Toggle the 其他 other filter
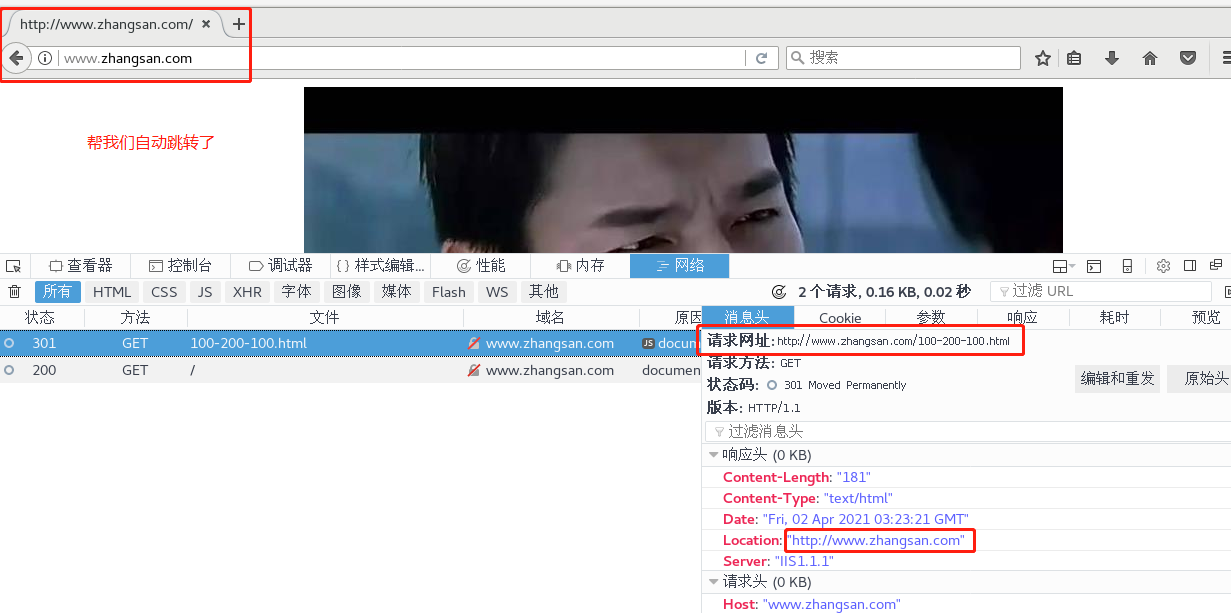This screenshot has height=613, width=1231. coord(543,292)
